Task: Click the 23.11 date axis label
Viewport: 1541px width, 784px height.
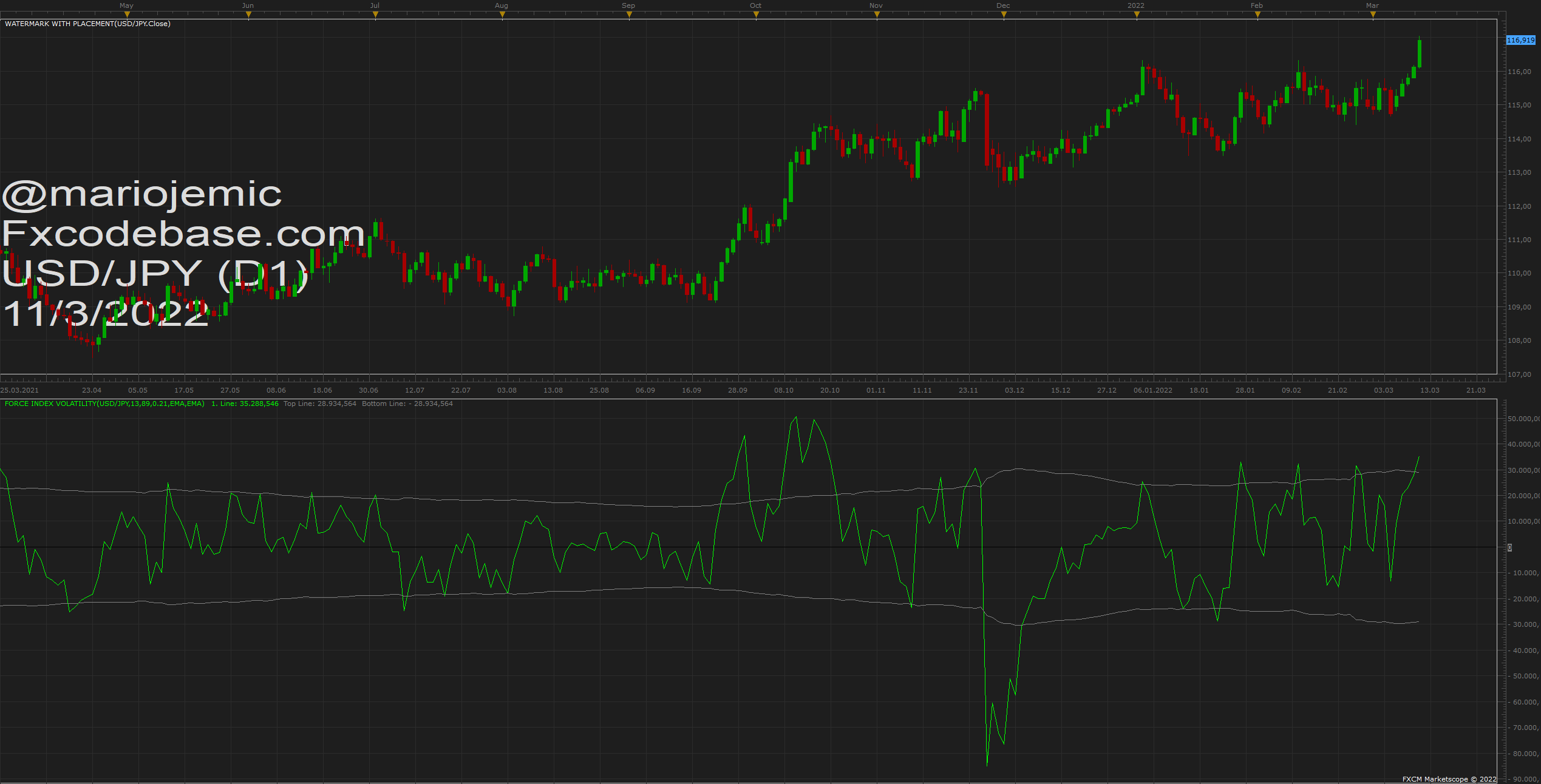Action: (968, 390)
